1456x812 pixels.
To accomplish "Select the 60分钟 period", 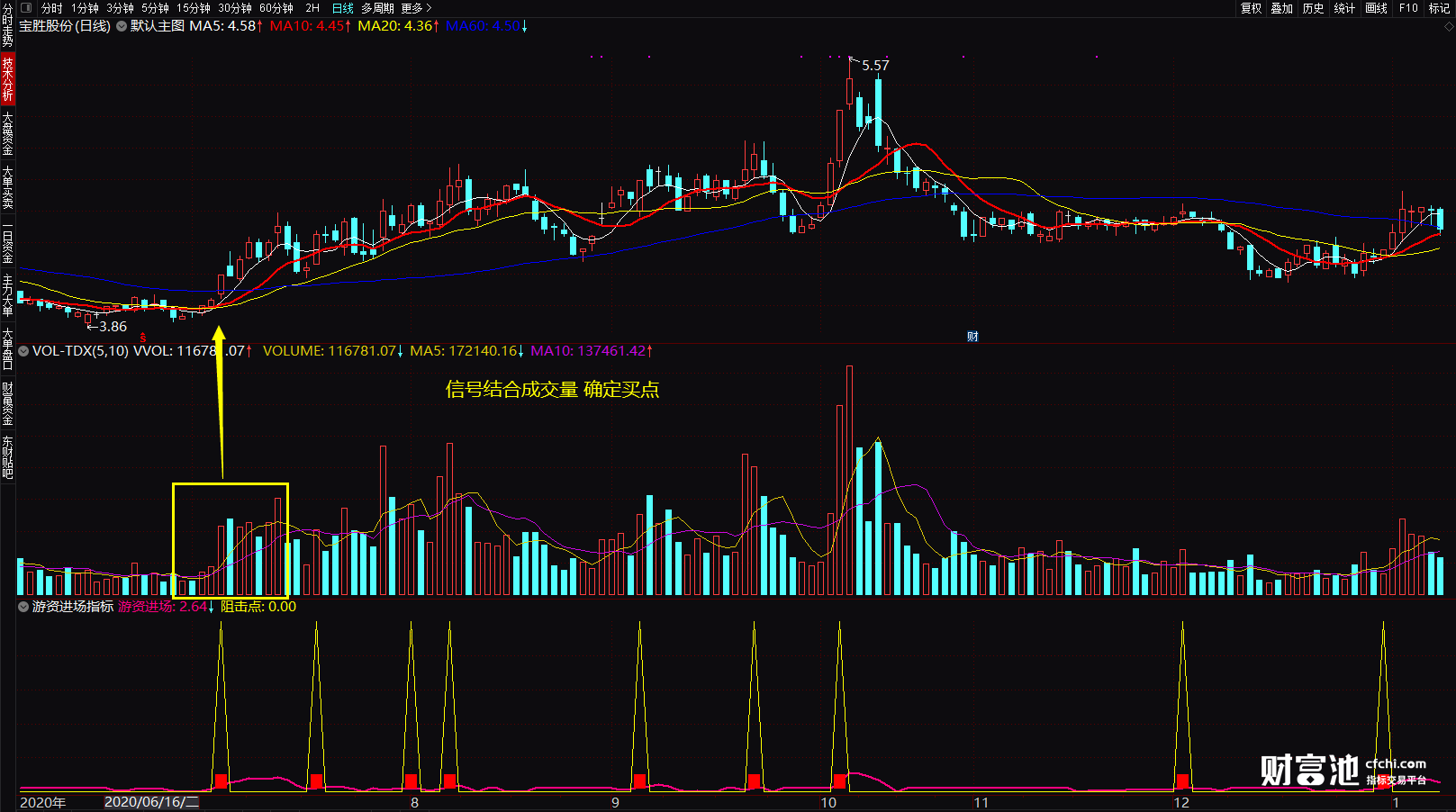I will [x=276, y=8].
